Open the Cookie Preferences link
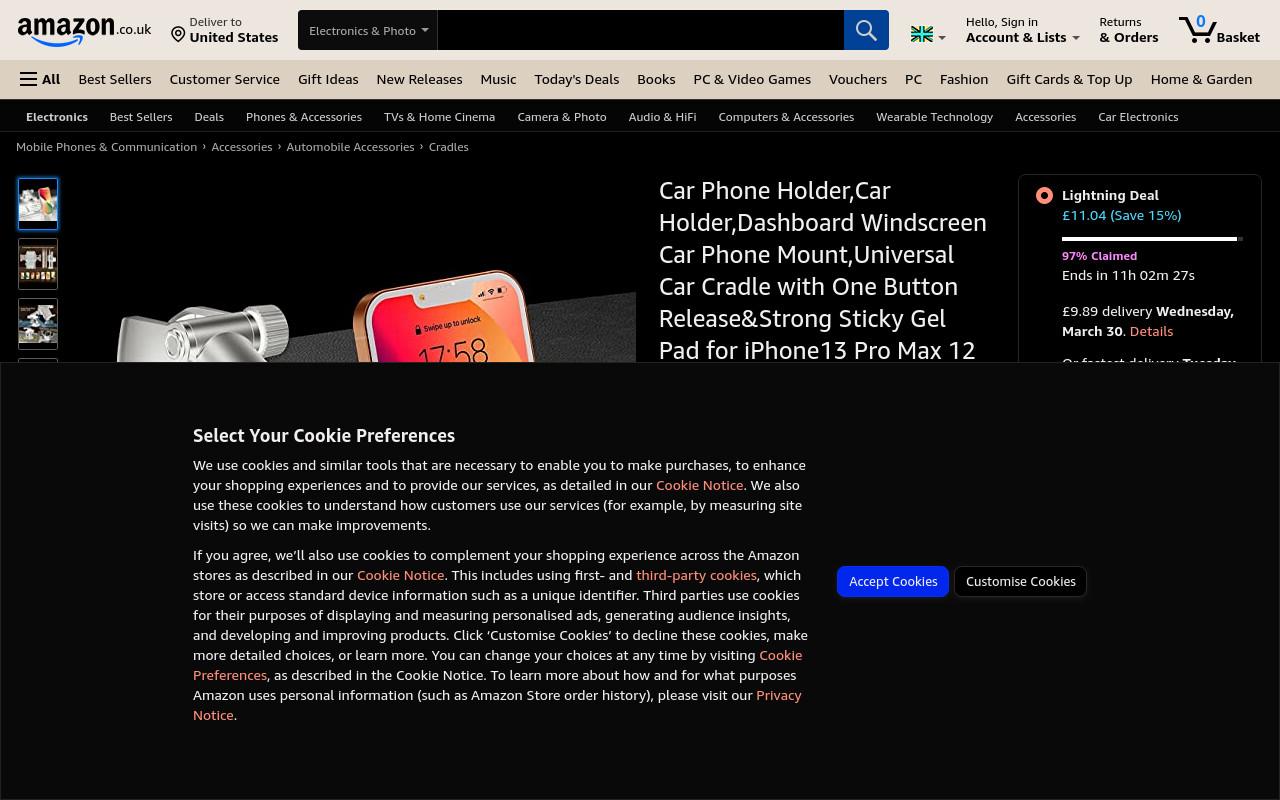The image size is (1280, 800). pyautogui.click(x=497, y=665)
